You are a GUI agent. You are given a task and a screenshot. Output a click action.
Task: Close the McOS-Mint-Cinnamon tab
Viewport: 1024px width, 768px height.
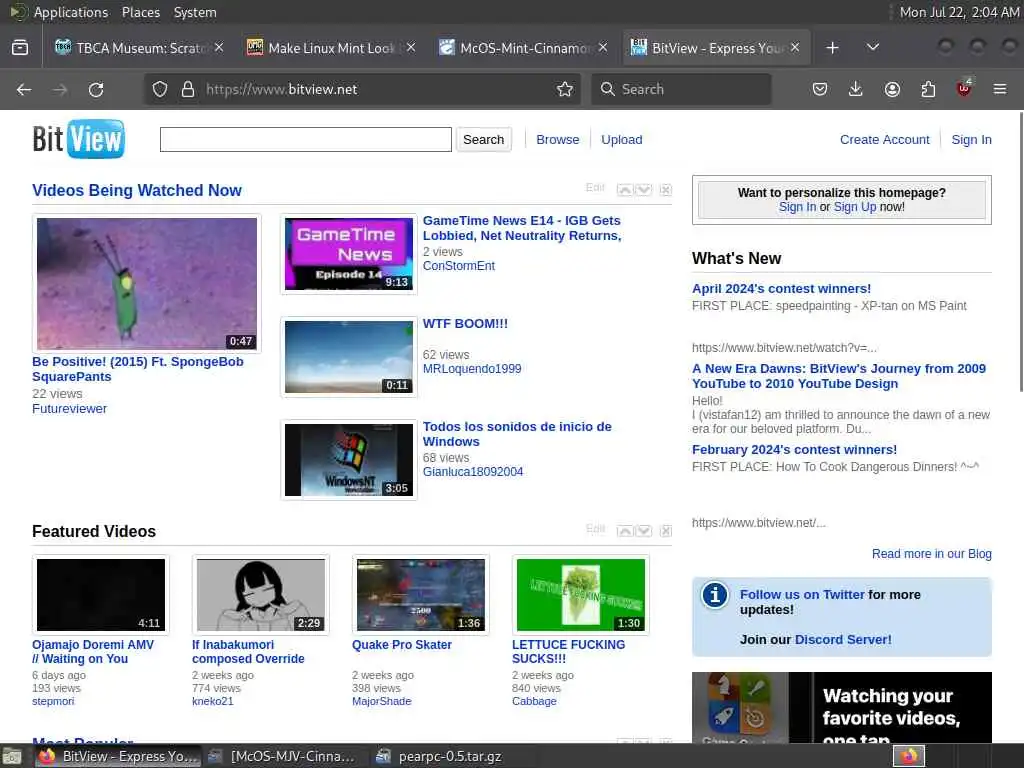click(603, 48)
